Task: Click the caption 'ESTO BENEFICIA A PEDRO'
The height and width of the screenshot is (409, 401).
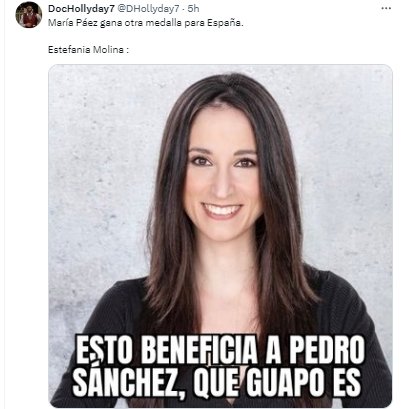Action: [x=220, y=349]
